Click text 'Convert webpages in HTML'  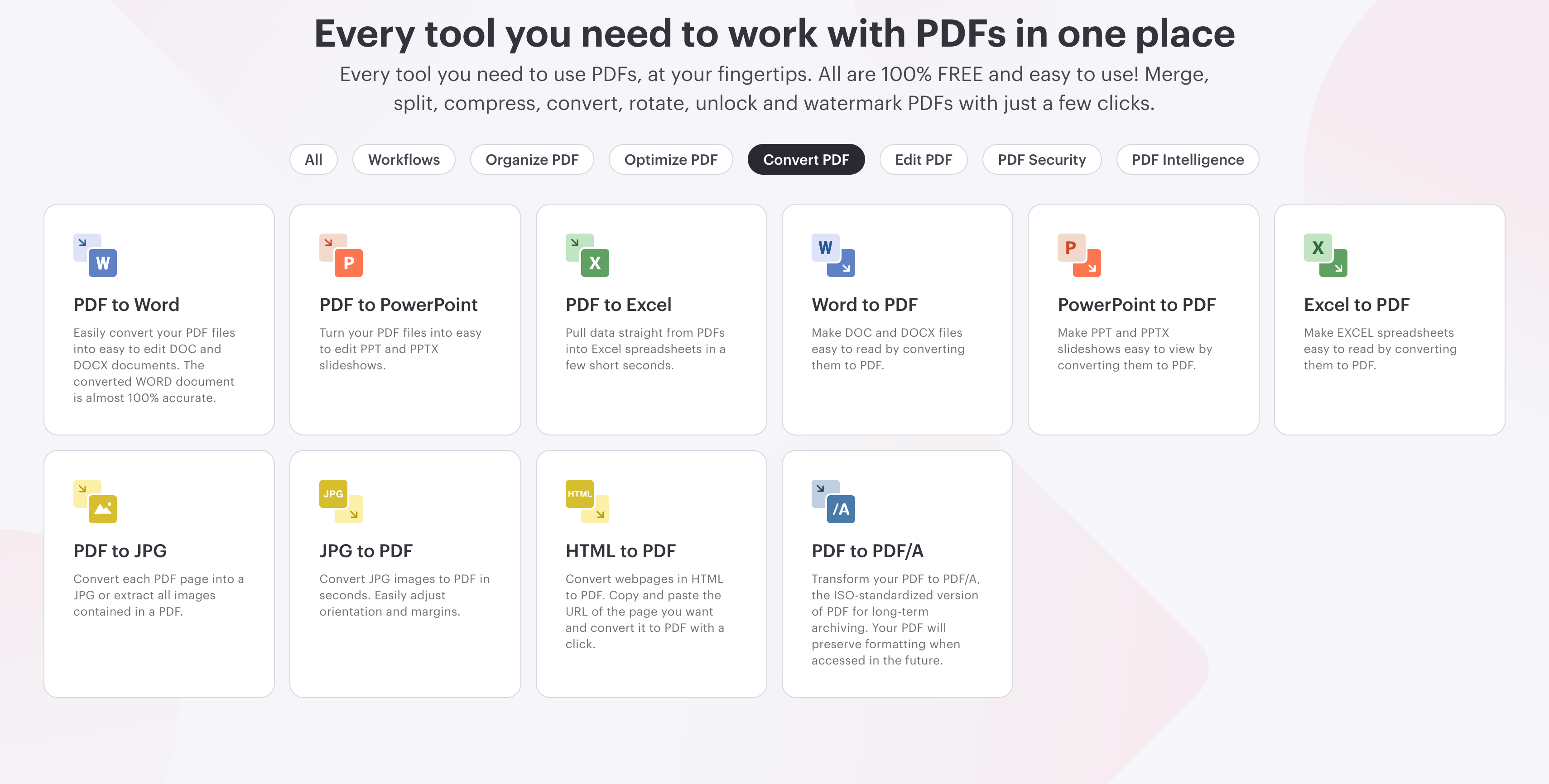click(645, 579)
